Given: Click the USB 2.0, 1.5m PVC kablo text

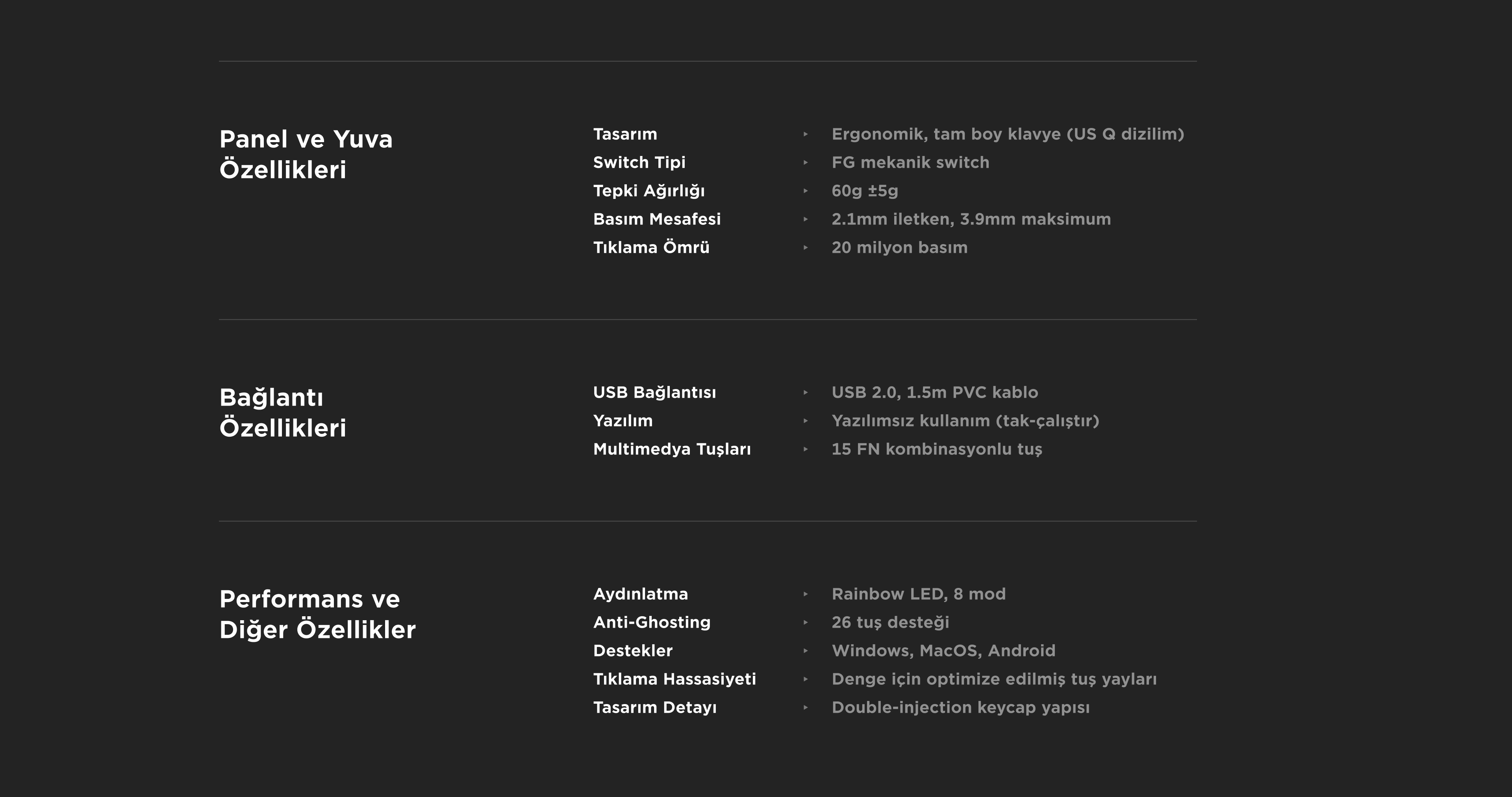Looking at the screenshot, I should [934, 393].
